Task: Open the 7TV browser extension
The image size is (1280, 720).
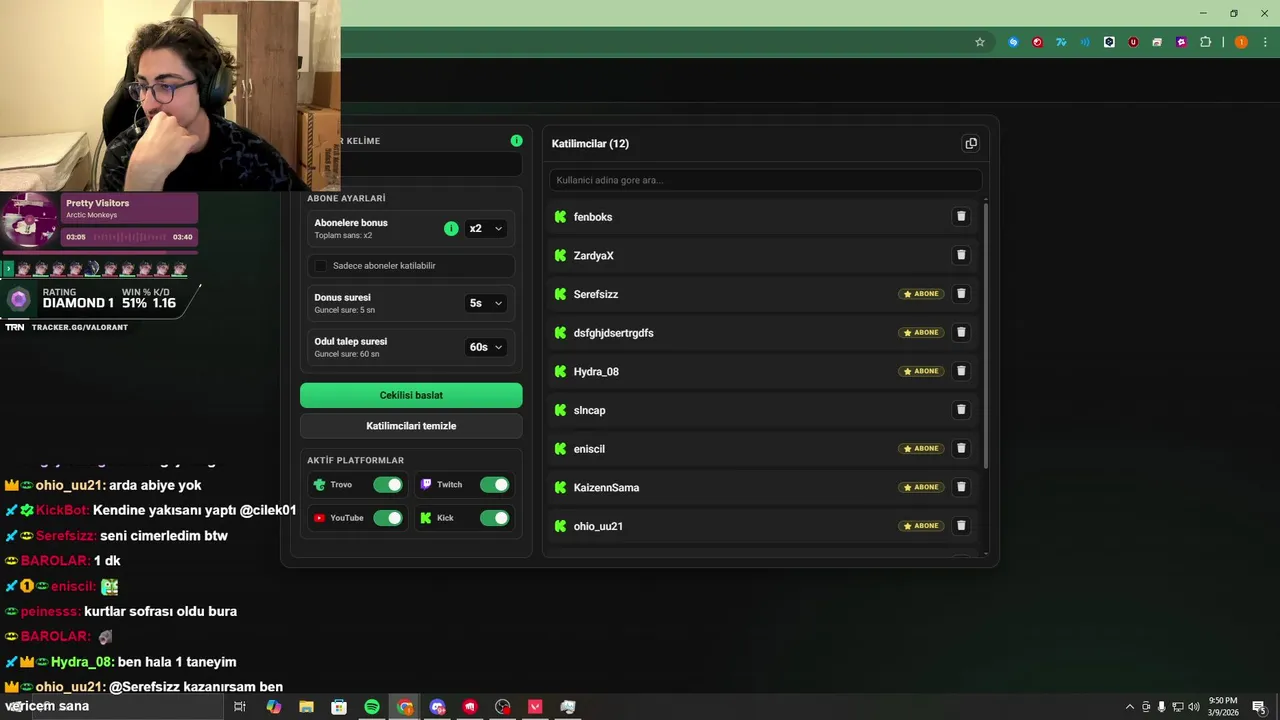Action: [x=1061, y=42]
